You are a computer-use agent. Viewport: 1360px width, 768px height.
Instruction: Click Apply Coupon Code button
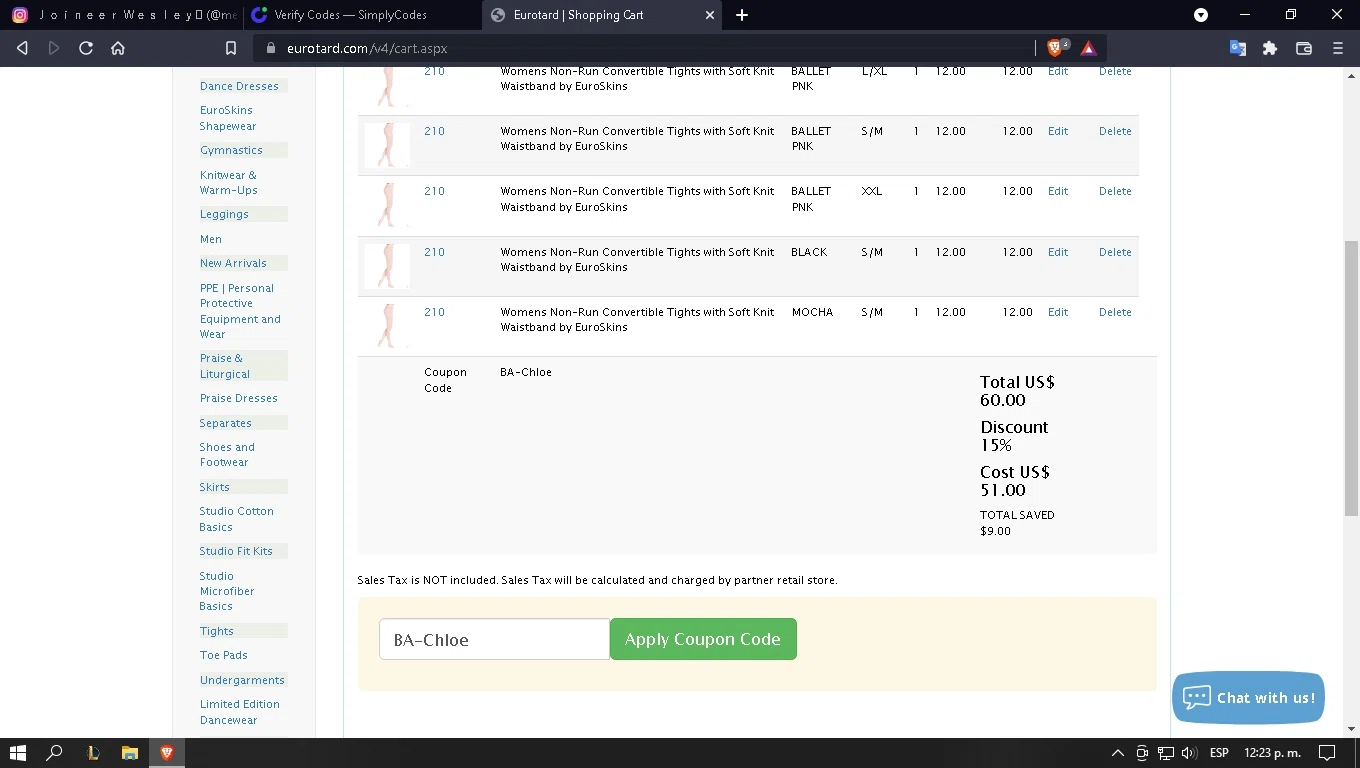coord(703,639)
